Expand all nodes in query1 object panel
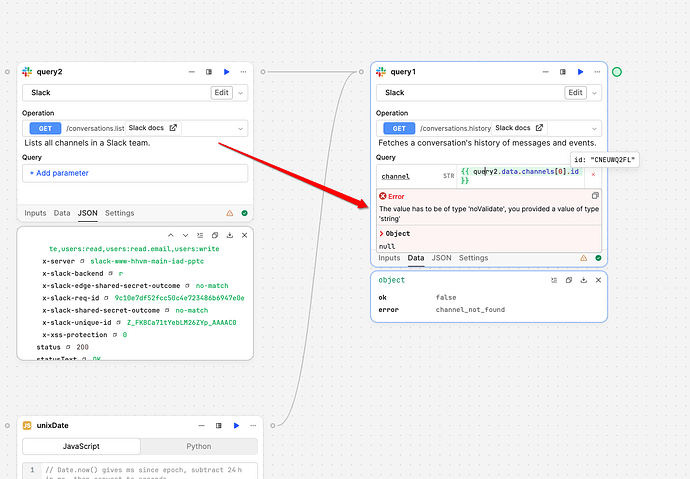The width and height of the screenshot is (690, 479). (x=554, y=280)
